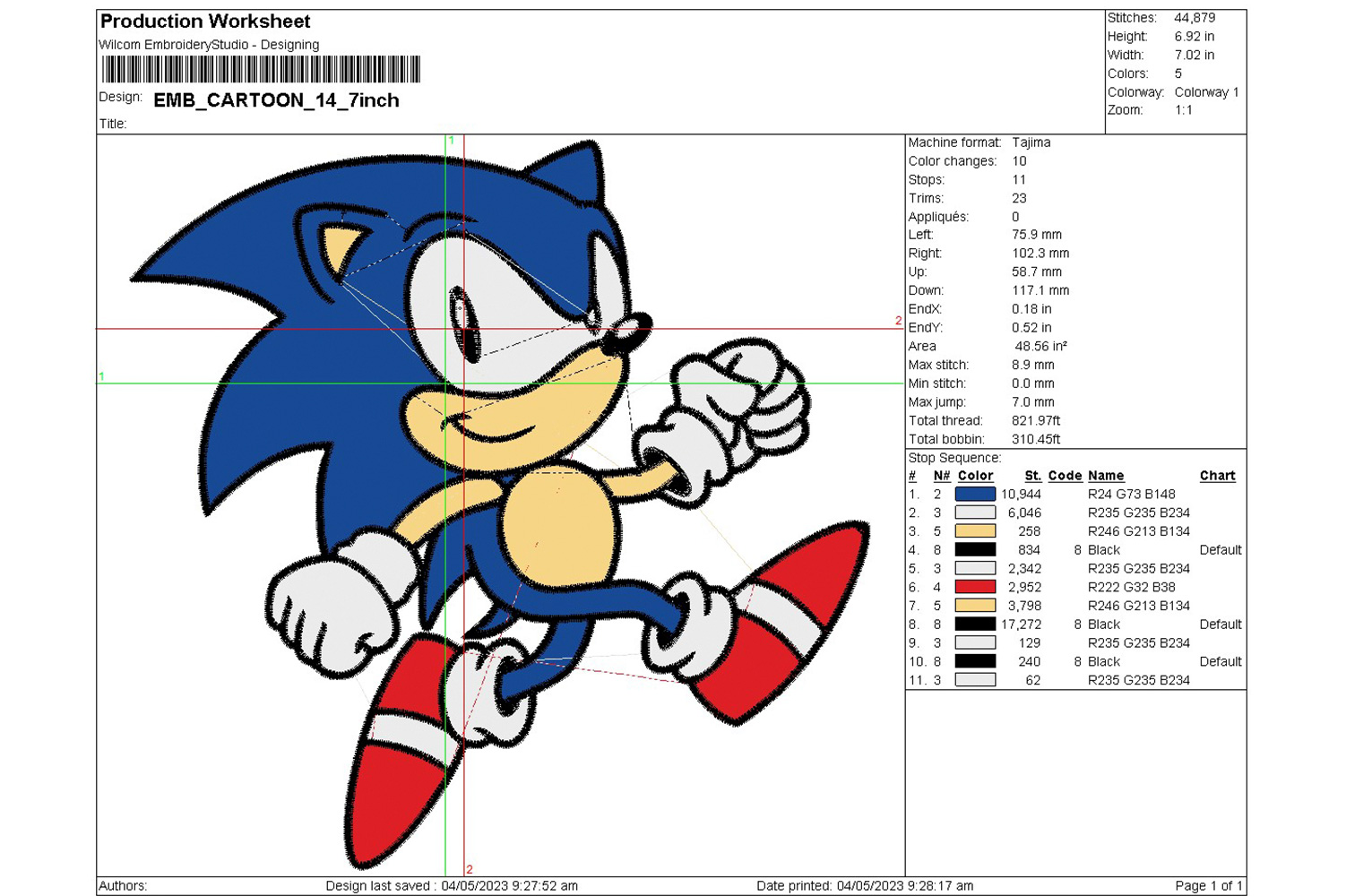Click the barcode under Production Worksheet
The height and width of the screenshot is (896, 1346).
pos(261,69)
